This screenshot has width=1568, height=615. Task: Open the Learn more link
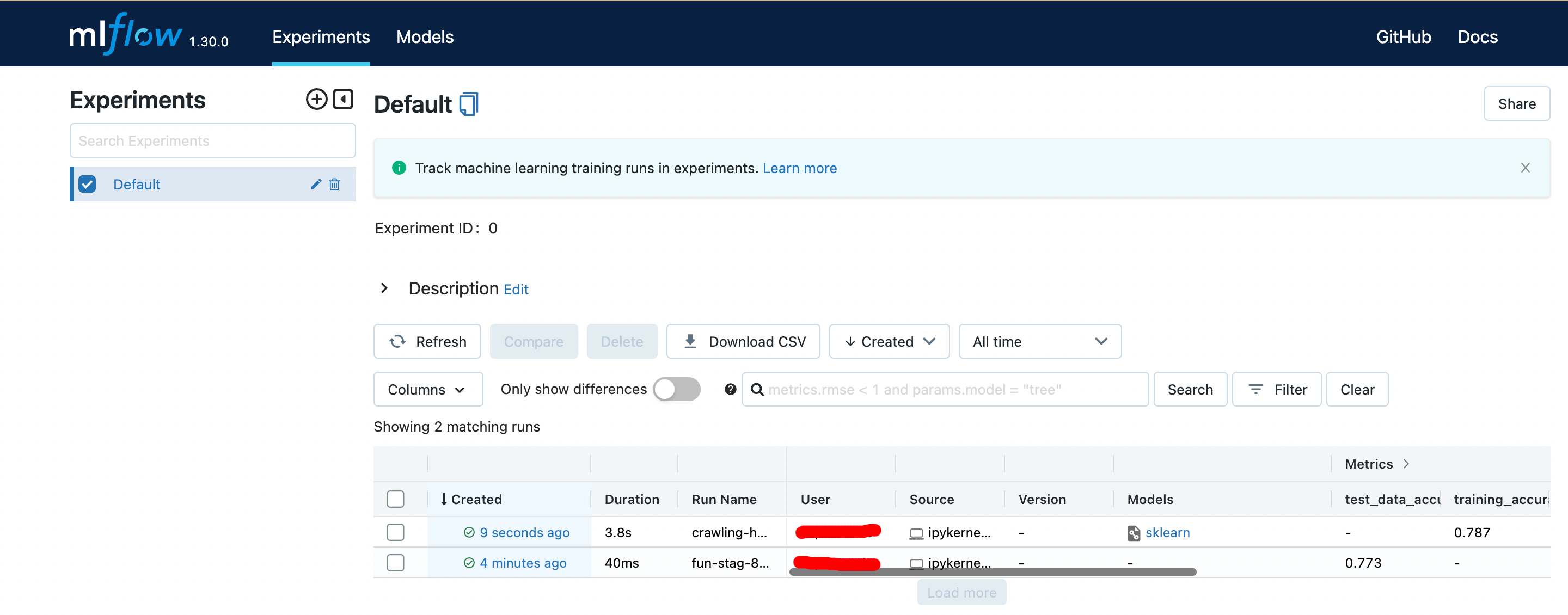tap(799, 169)
